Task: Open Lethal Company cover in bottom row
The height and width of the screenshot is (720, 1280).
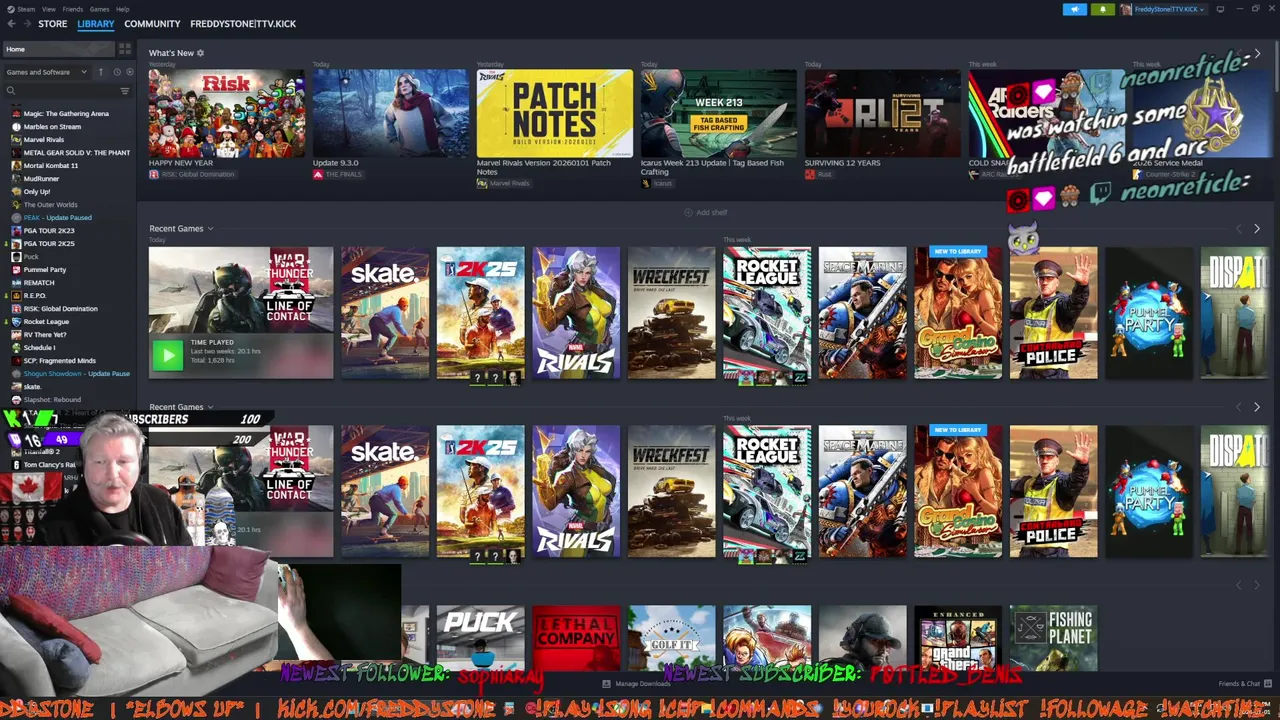Action: coord(576,638)
